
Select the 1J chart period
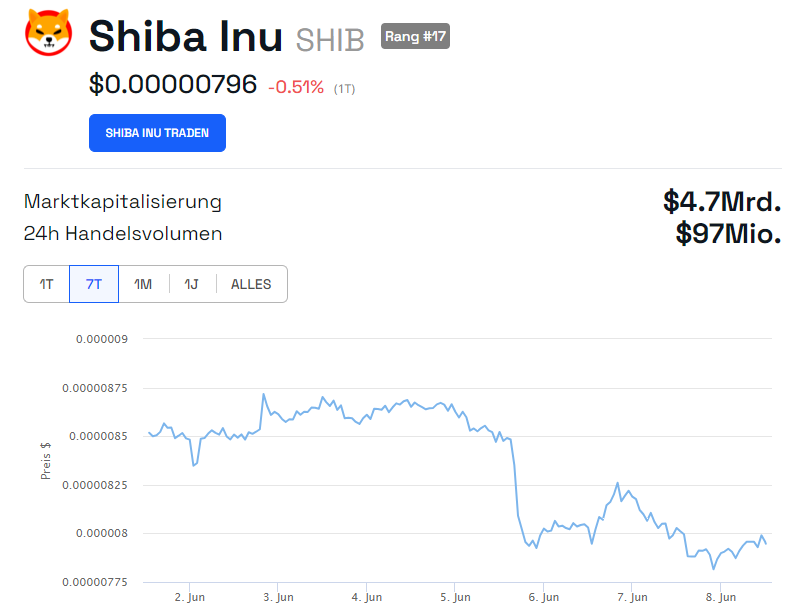coord(190,284)
